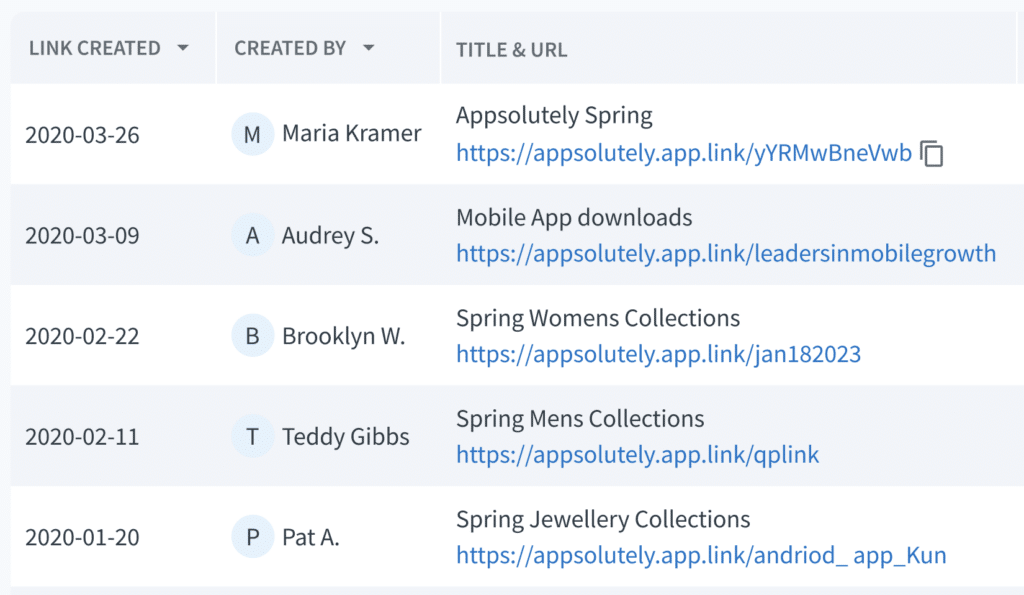Click the Mobile App downloads title text

click(574, 217)
